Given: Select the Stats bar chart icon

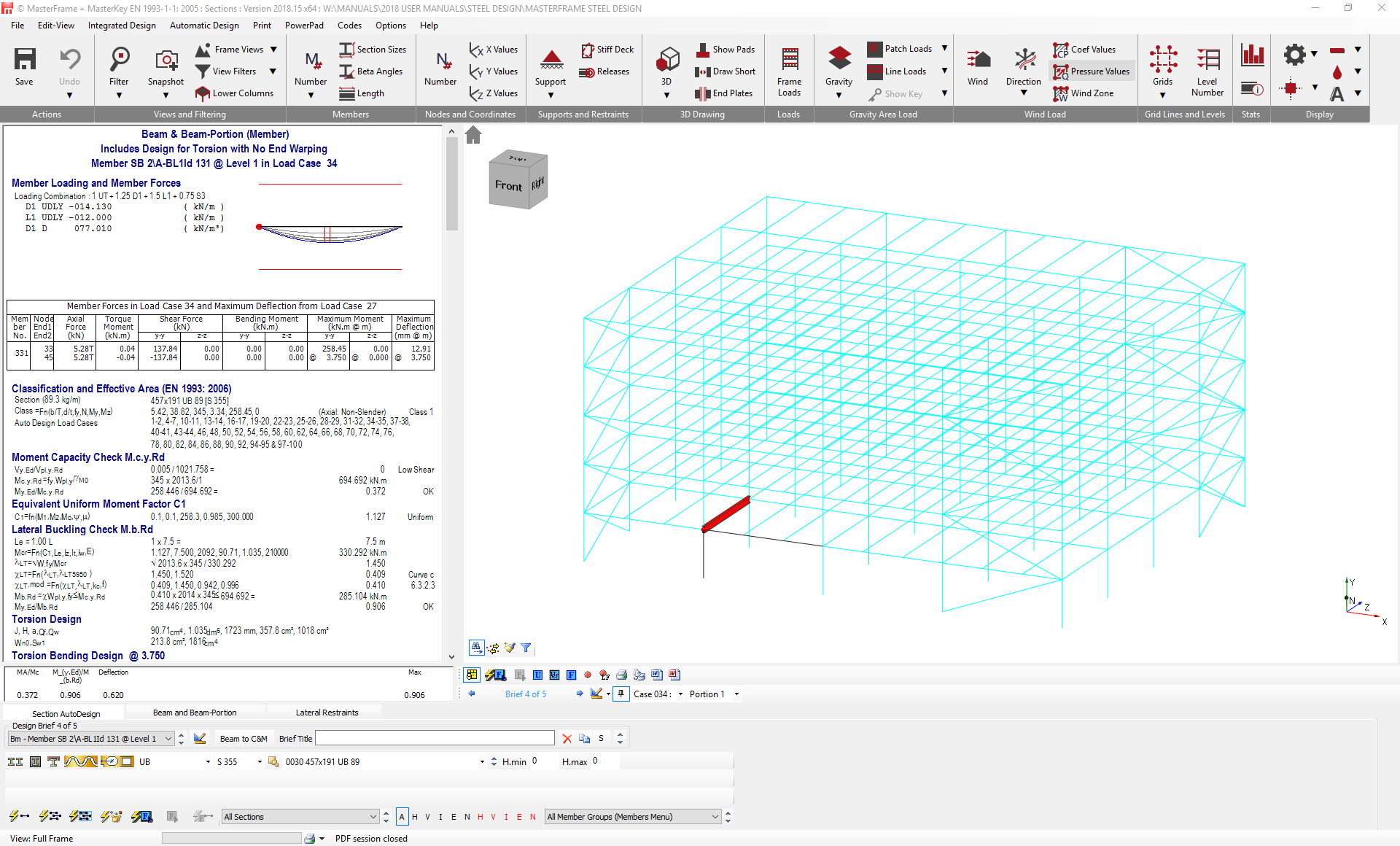Looking at the screenshot, I should pos(1253,54).
